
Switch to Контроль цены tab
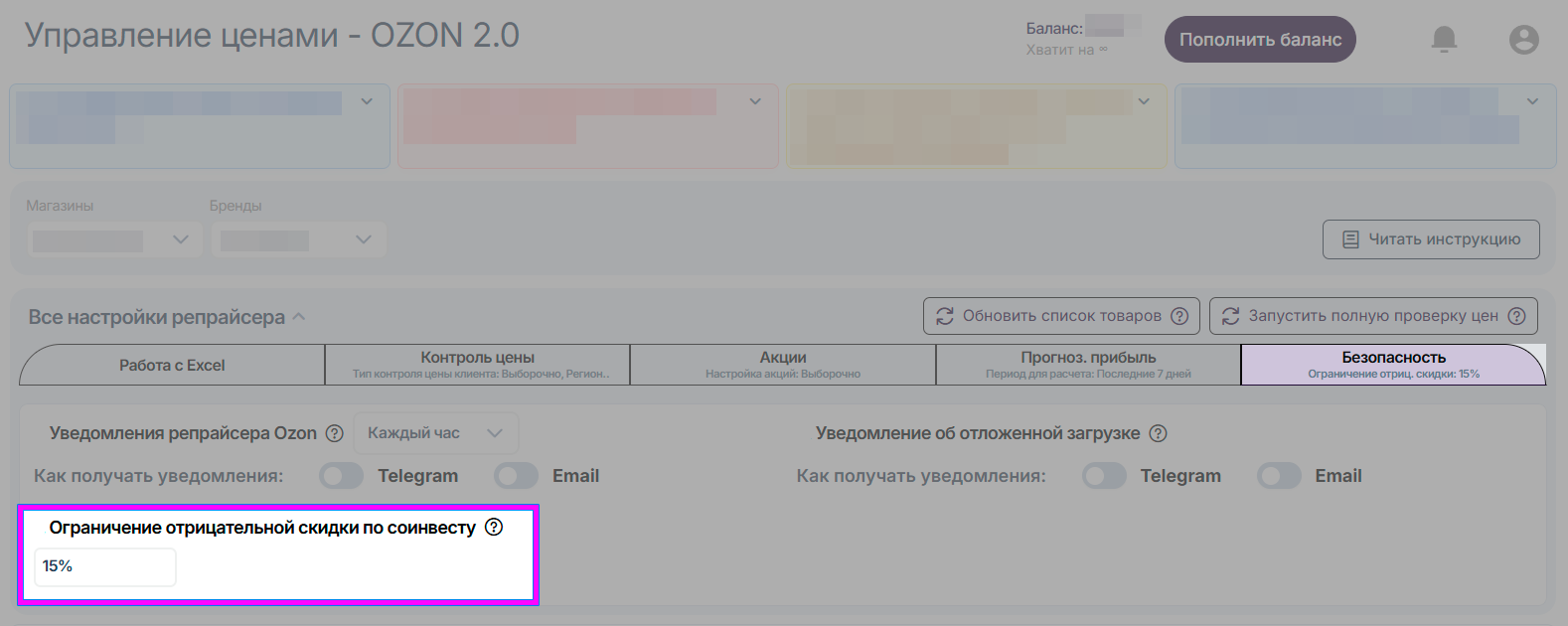coord(478,365)
